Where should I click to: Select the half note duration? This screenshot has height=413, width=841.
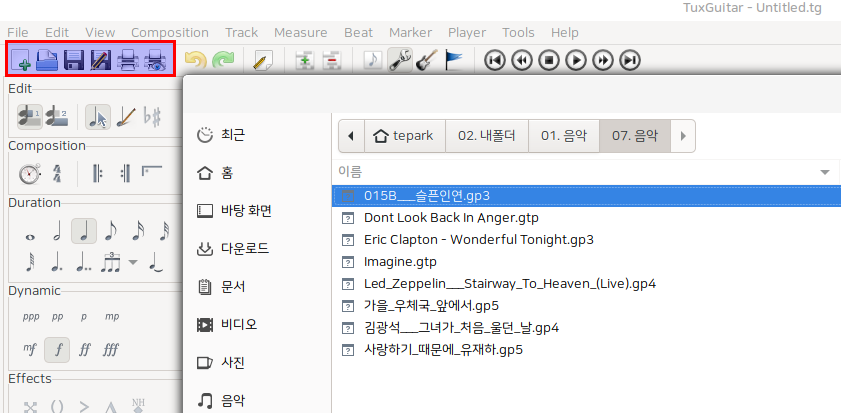pos(57,232)
